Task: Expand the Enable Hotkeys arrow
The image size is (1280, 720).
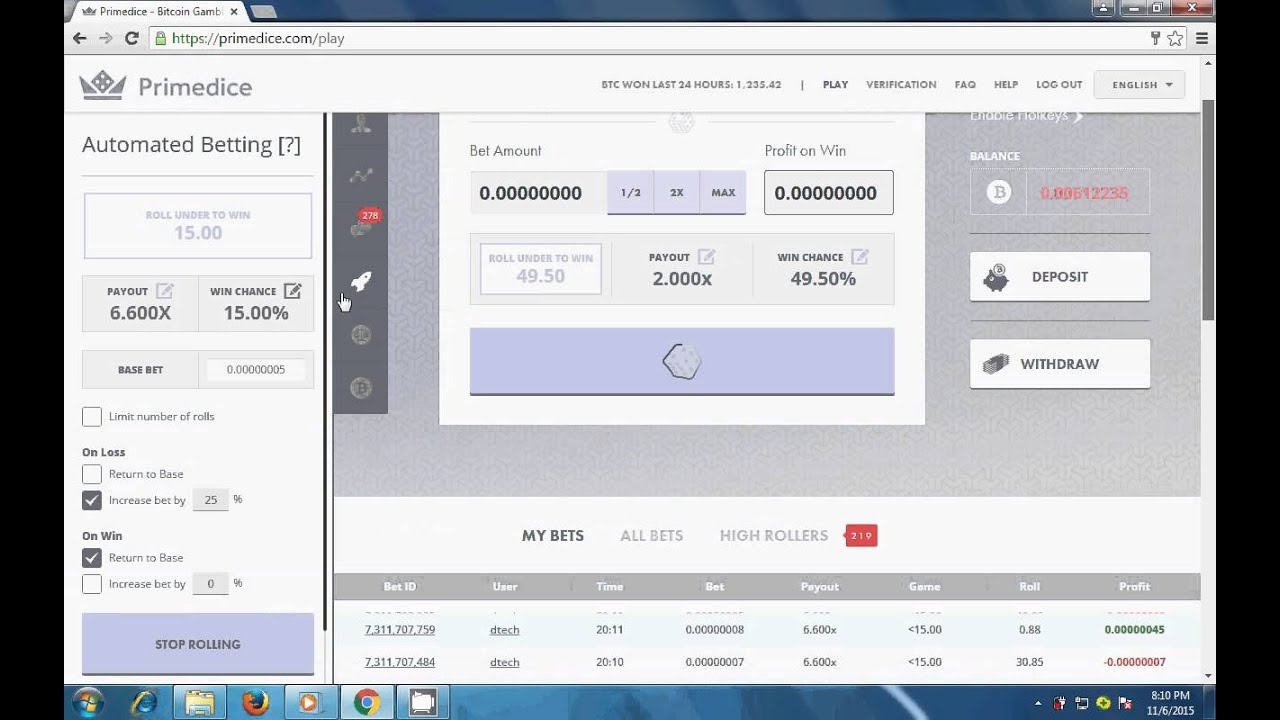Action: [1078, 116]
